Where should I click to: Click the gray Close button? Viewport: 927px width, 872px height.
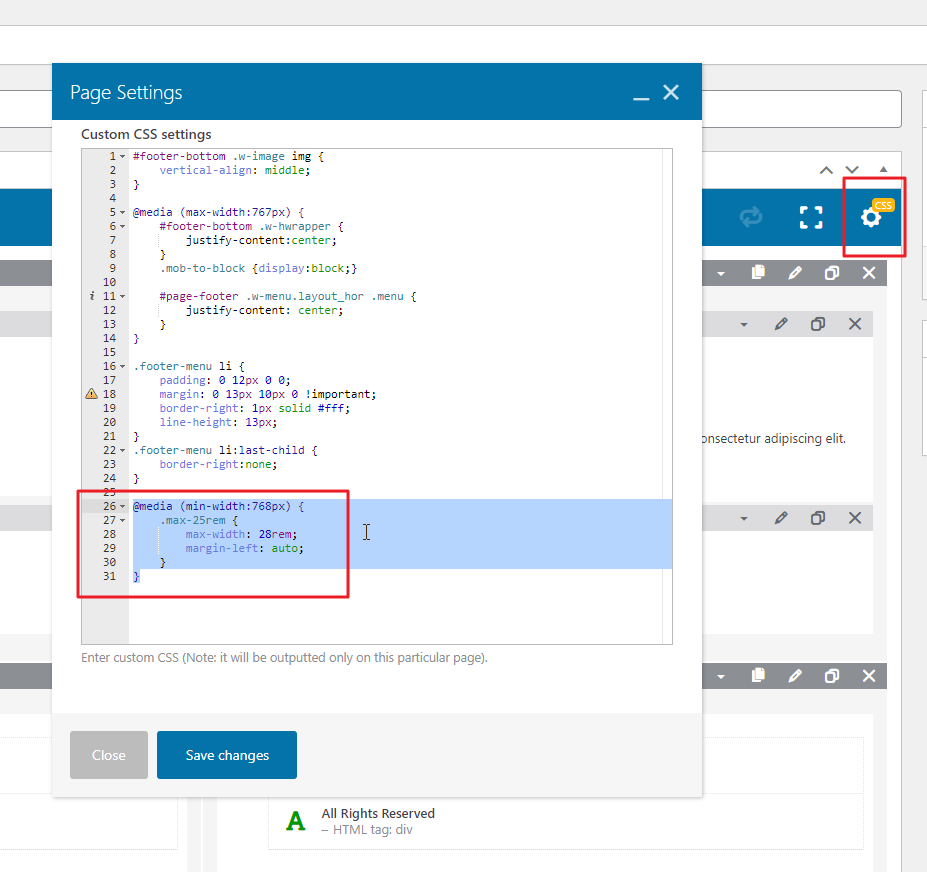pos(109,755)
